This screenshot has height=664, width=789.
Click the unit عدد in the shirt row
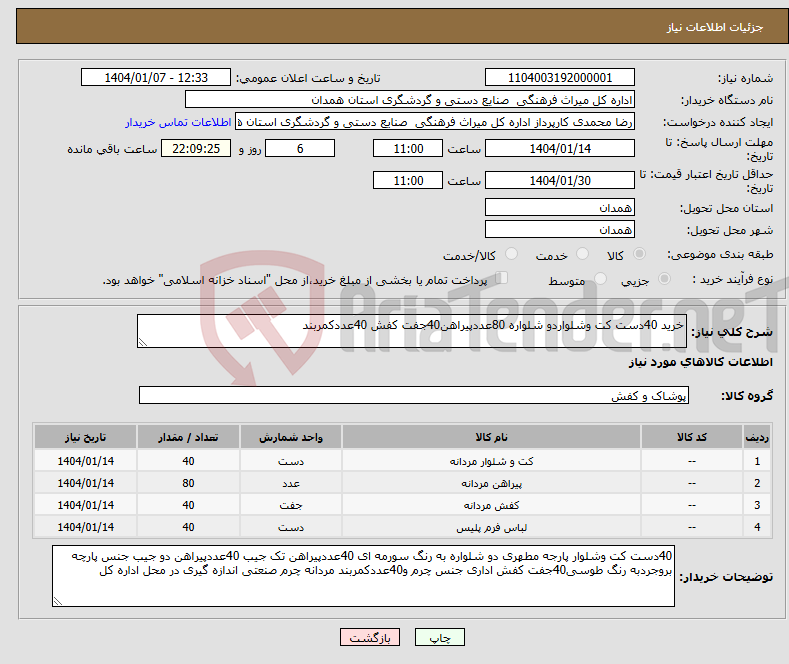pos(291,483)
